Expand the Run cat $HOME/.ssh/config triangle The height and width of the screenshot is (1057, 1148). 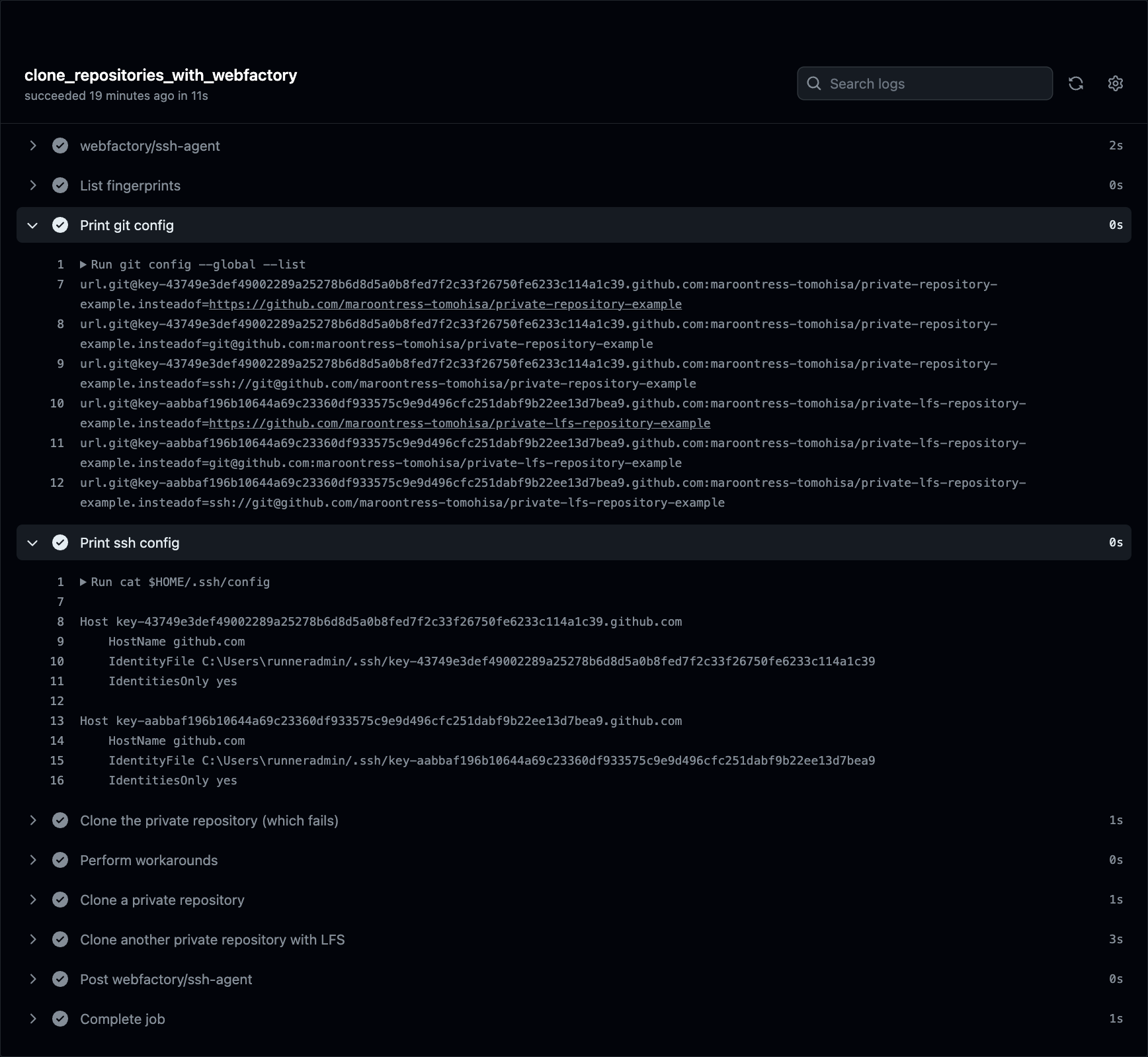coord(83,582)
